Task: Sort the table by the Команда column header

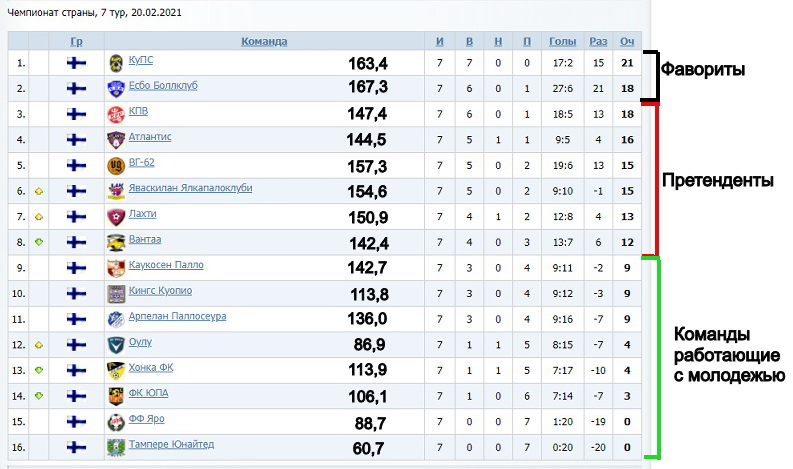Action: tap(264, 41)
